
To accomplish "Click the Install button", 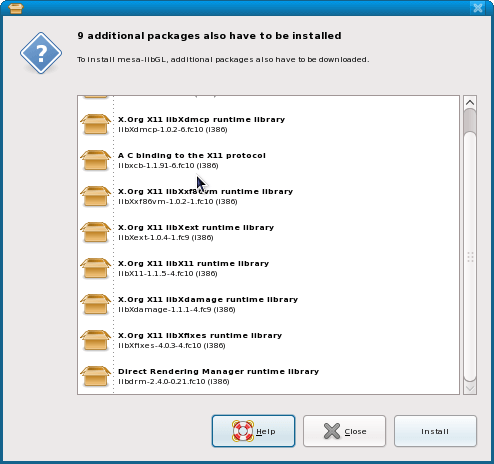I will click(435, 431).
